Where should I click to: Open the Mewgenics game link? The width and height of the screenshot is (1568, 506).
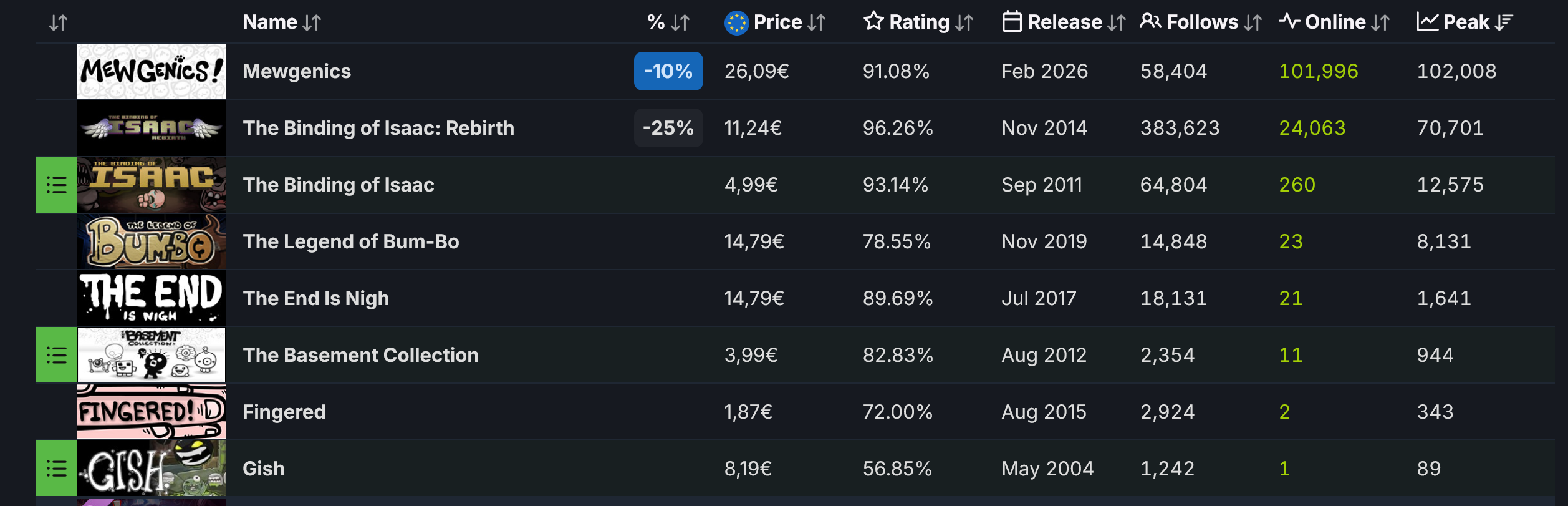297,72
